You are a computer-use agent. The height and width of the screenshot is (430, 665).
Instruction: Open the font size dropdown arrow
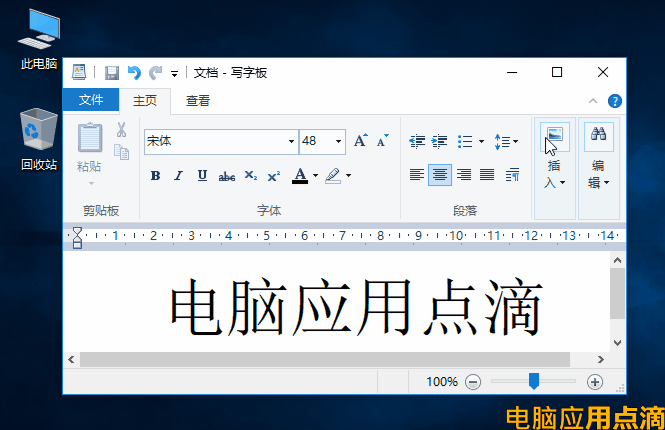[x=338, y=142]
